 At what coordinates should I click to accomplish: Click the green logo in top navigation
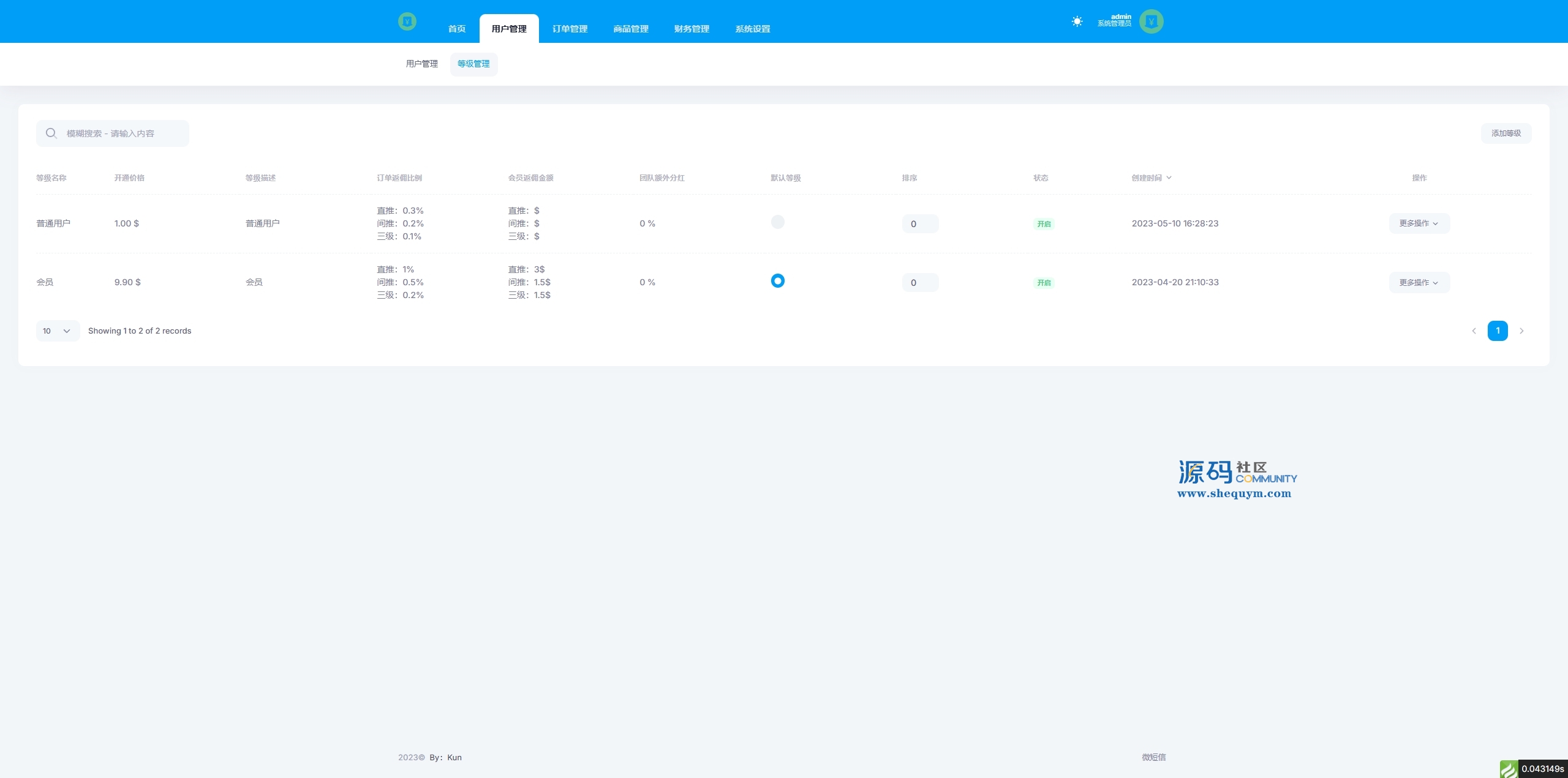click(407, 21)
